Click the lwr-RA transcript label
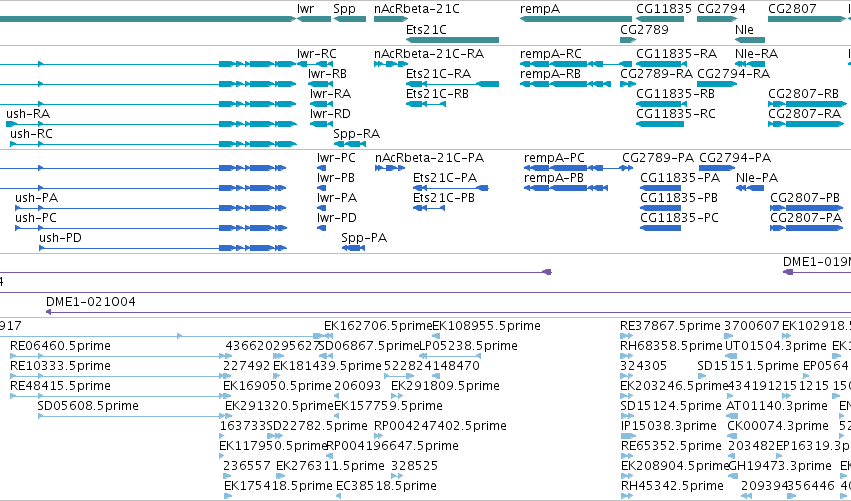851x501 pixels. tap(331, 94)
